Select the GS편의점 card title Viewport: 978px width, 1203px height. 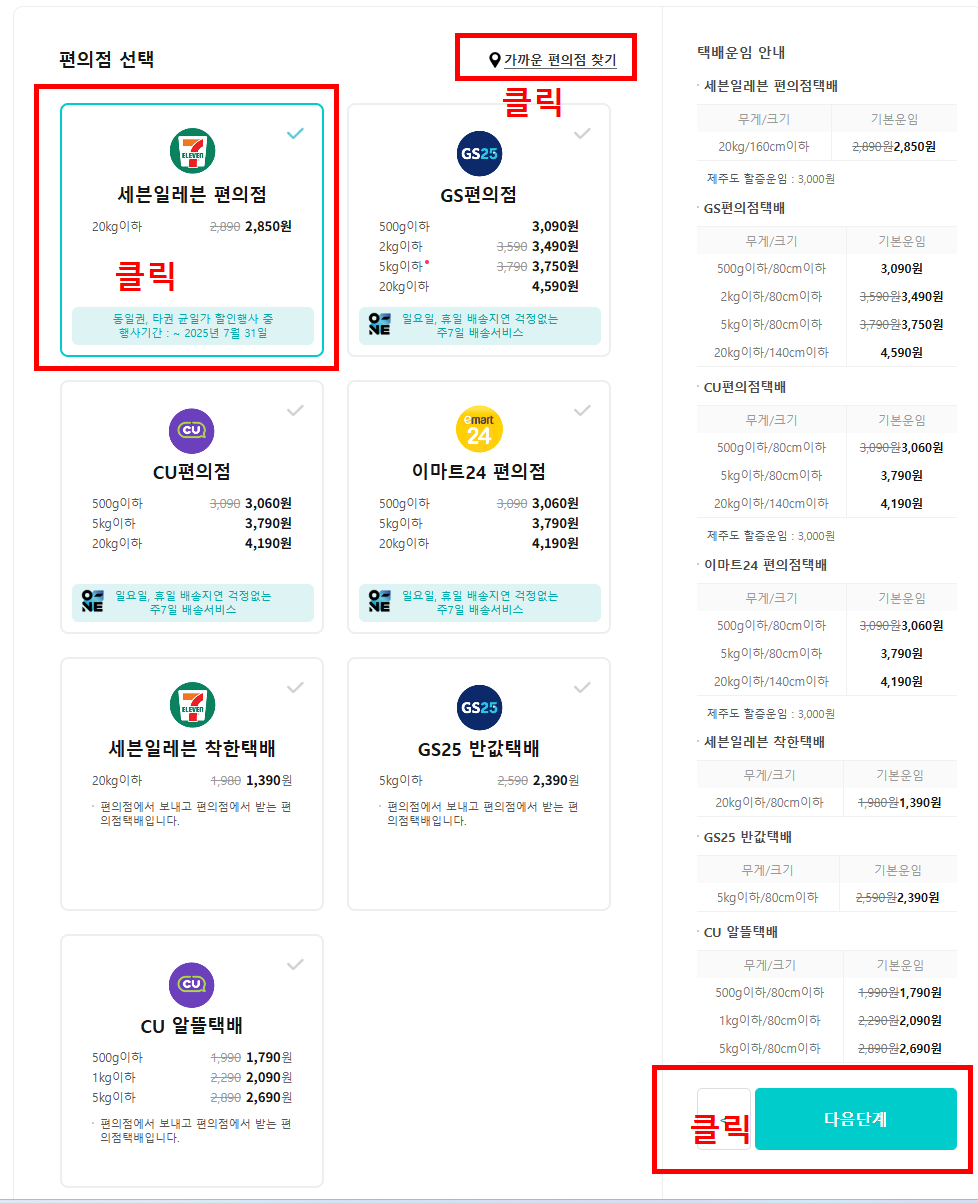[479, 194]
